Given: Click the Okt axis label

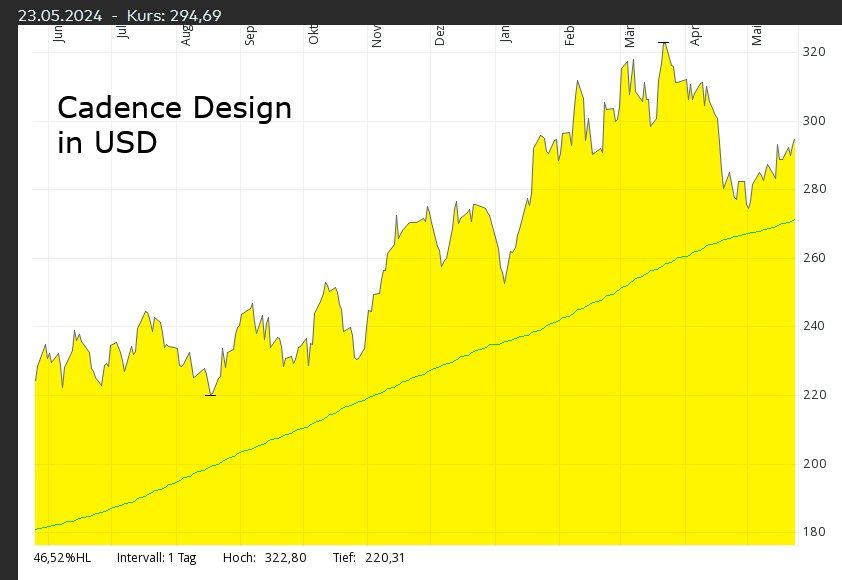Looking at the screenshot, I should [313, 33].
